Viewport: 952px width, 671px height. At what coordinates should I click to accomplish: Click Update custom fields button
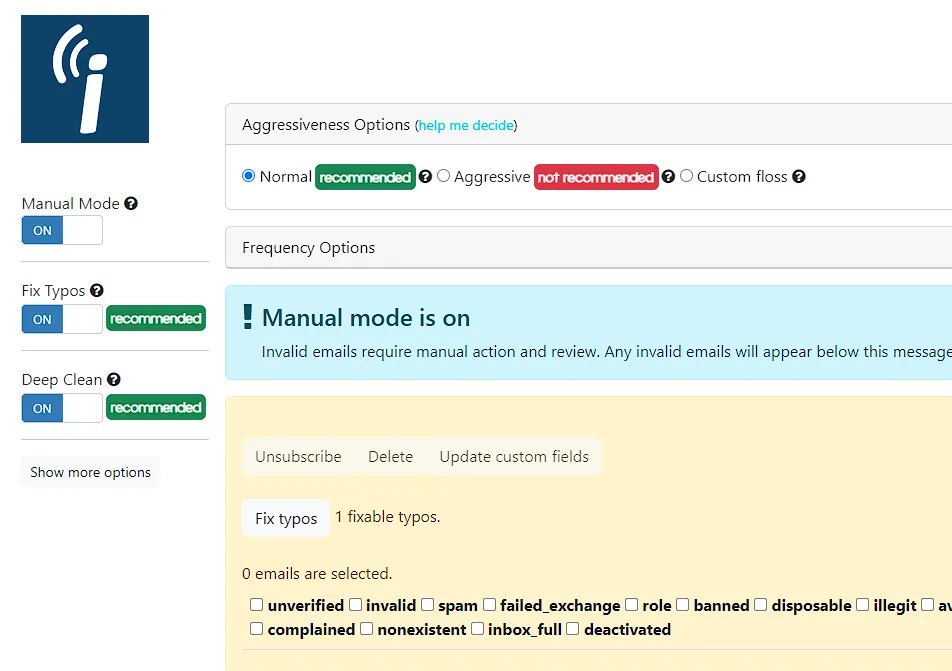click(x=514, y=457)
